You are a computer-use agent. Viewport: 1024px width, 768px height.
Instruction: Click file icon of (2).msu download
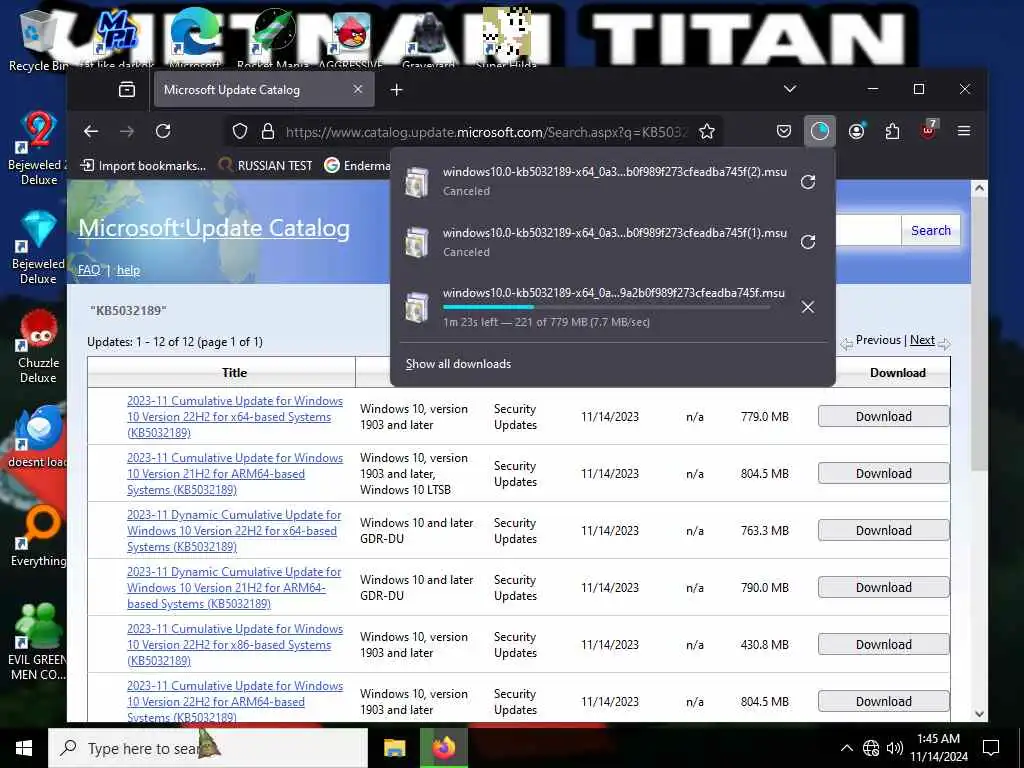pyautogui.click(x=417, y=182)
